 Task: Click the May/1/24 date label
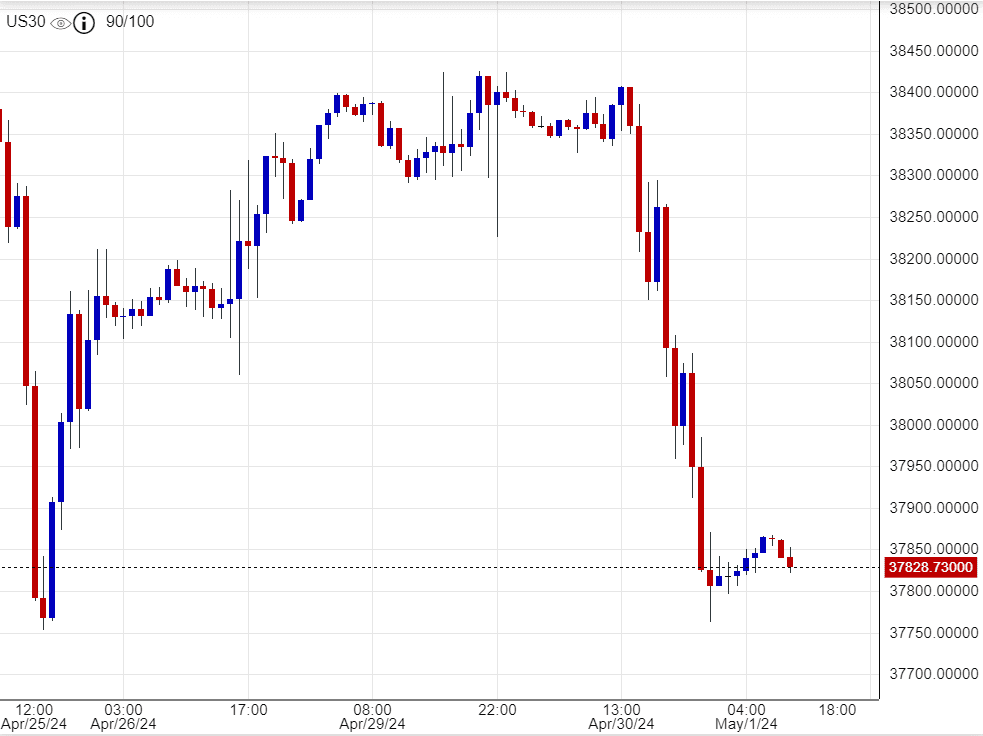[745, 724]
